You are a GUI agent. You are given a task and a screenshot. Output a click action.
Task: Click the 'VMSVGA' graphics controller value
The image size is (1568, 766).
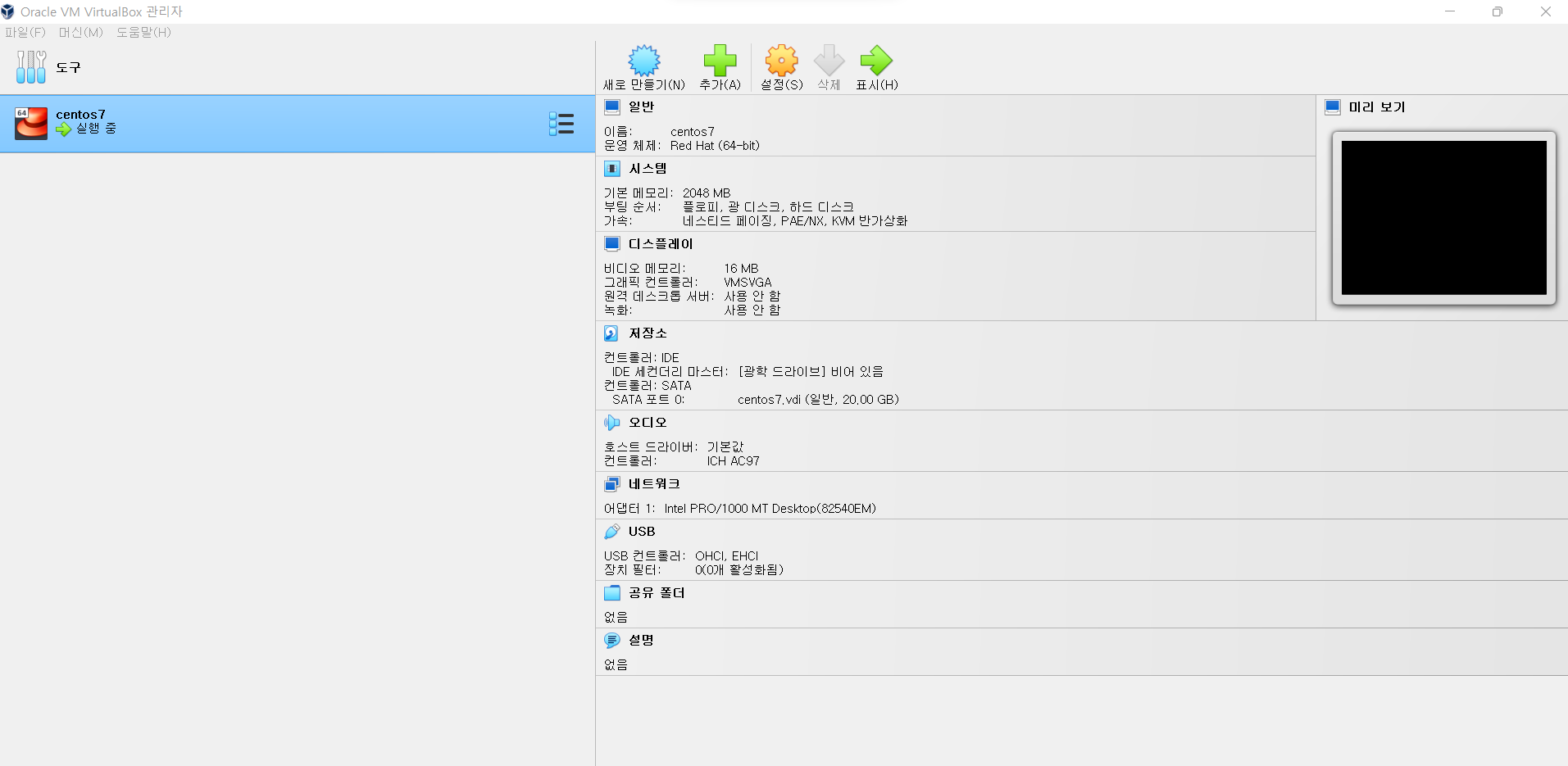point(748,283)
